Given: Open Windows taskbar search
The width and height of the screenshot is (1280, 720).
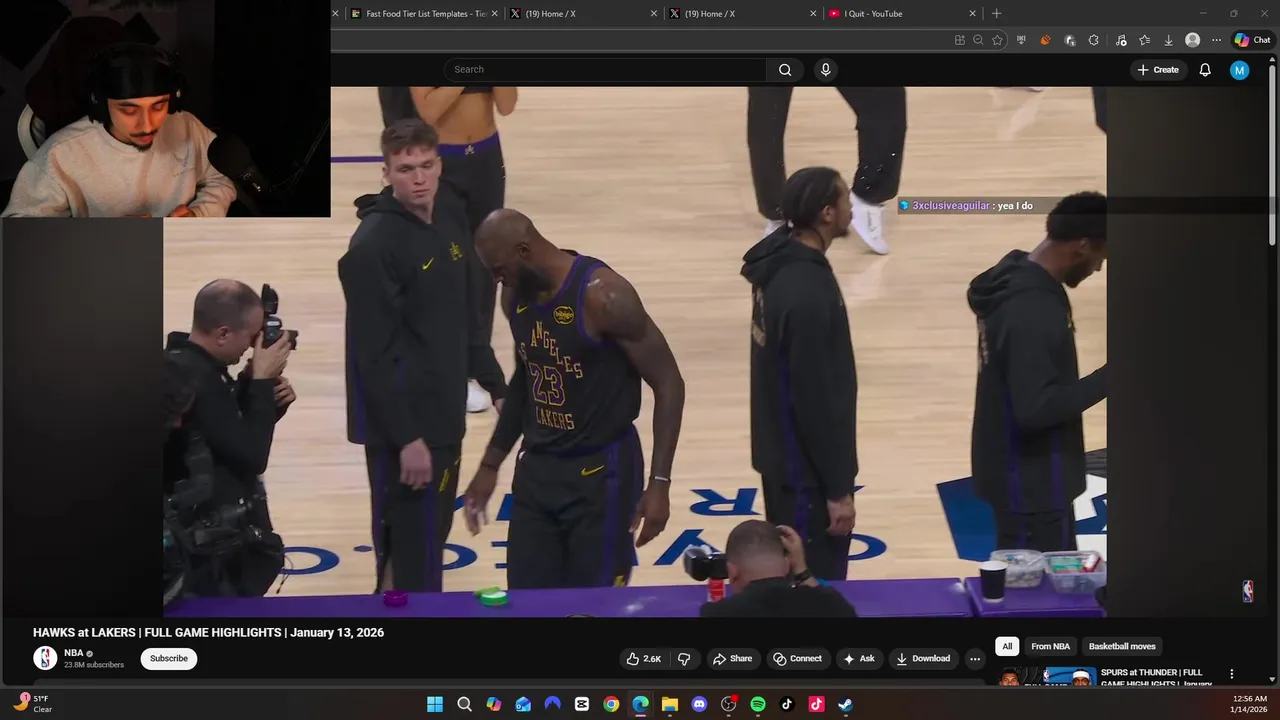Looking at the screenshot, I should (x=464, y=704).
